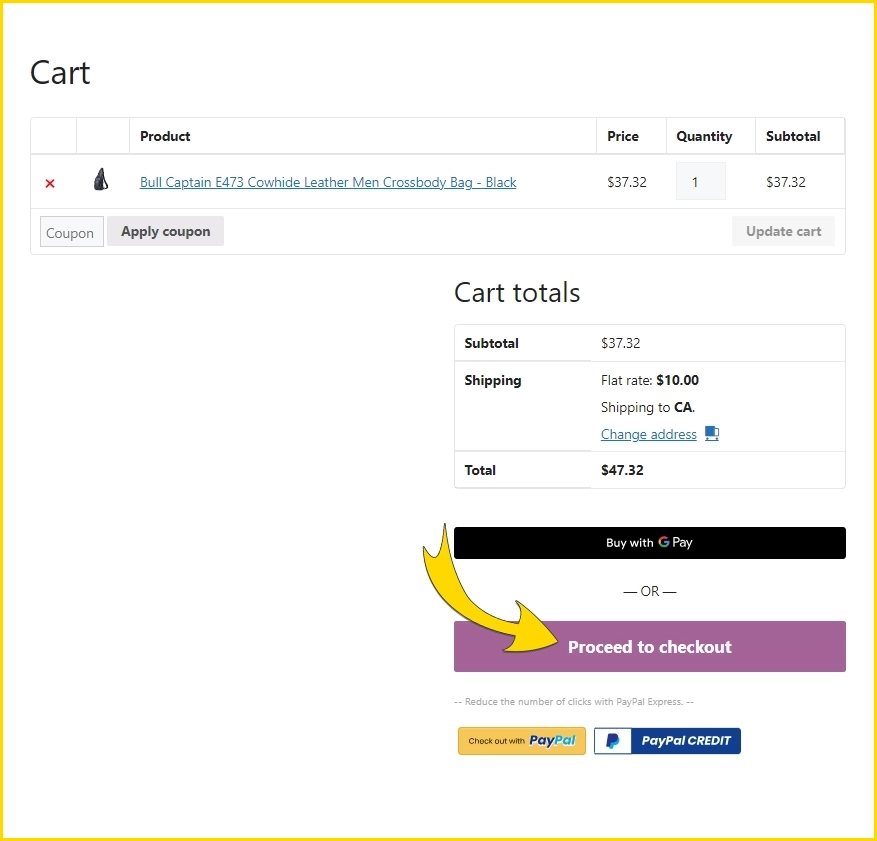Proceed to checkout
This screenshot has width=877, height=841.
click(649, 646)
